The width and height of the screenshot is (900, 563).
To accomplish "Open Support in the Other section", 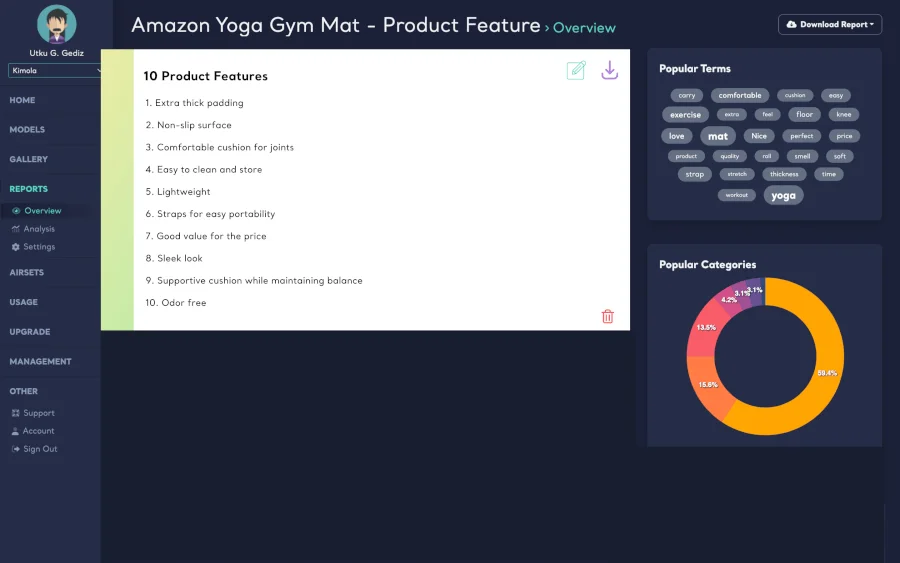I will pos(33,413).
